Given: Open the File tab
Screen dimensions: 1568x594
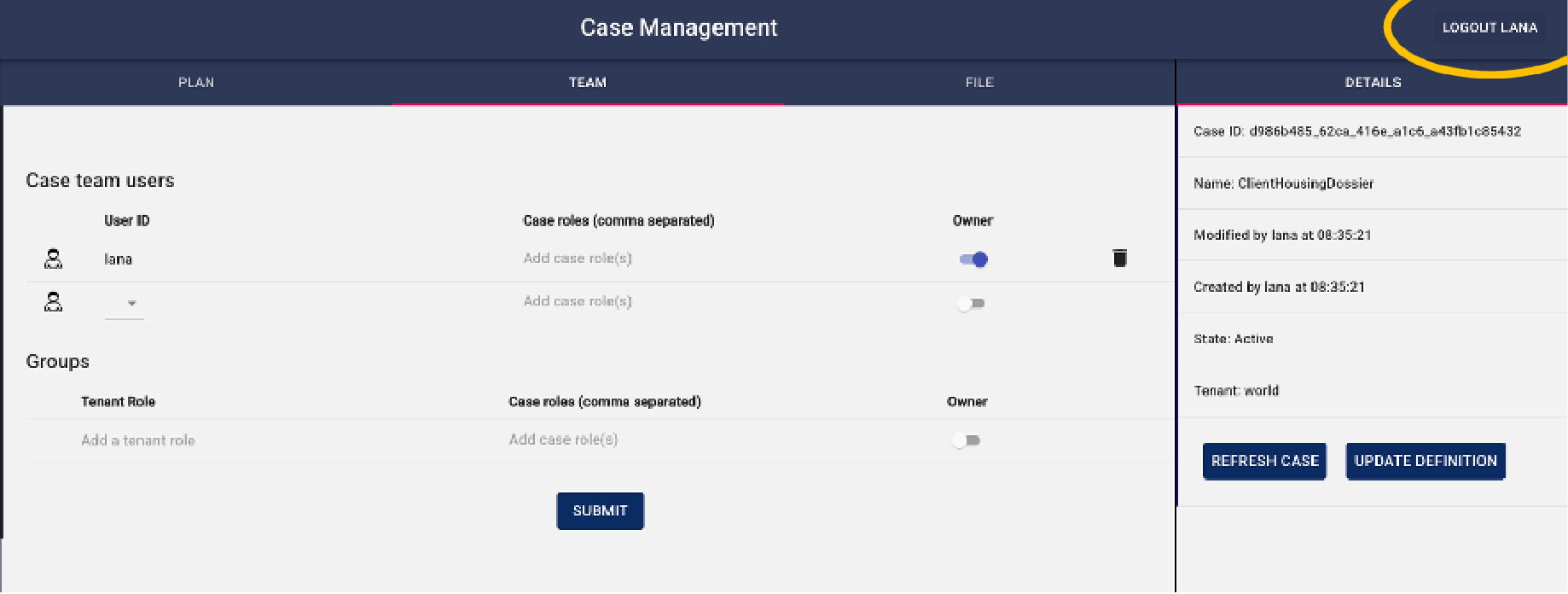Looking at the screenshot, I should 979,83.
